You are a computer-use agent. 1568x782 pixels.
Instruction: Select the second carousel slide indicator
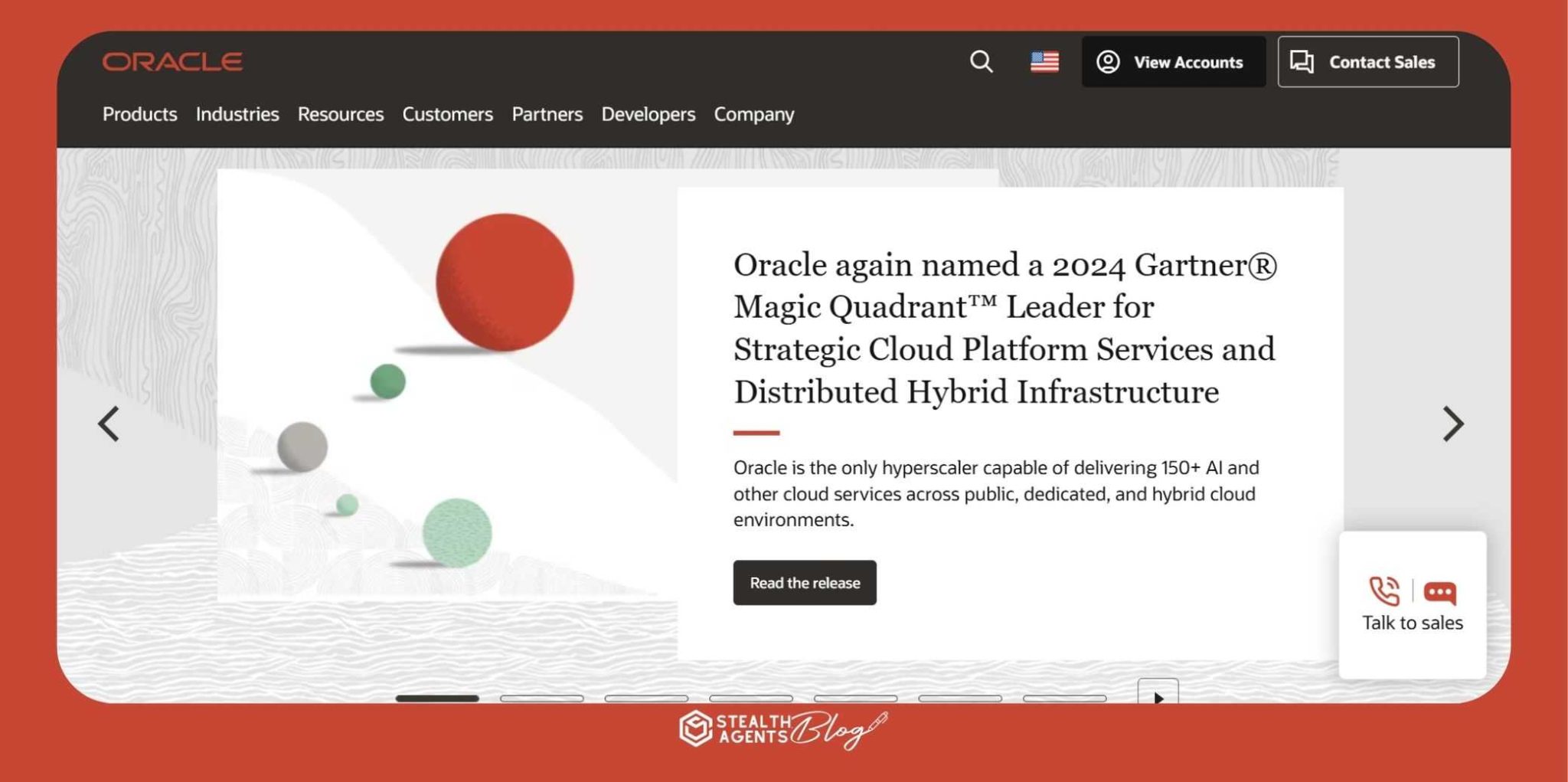(x=541, y=698)
